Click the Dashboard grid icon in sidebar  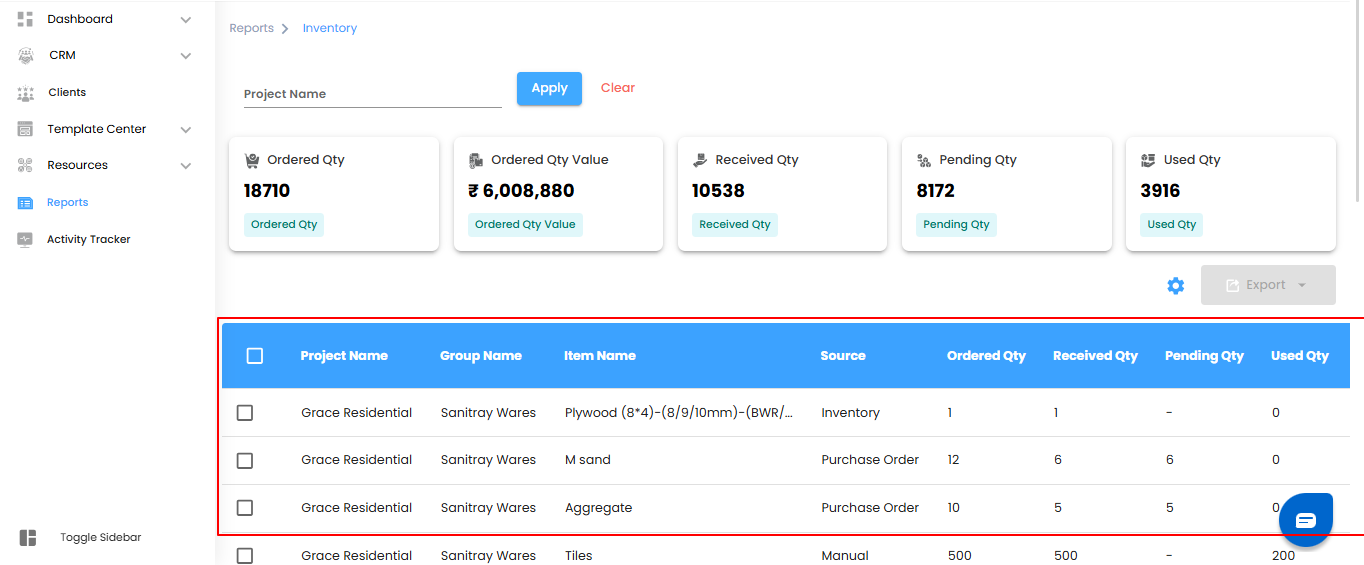[26, 19]
